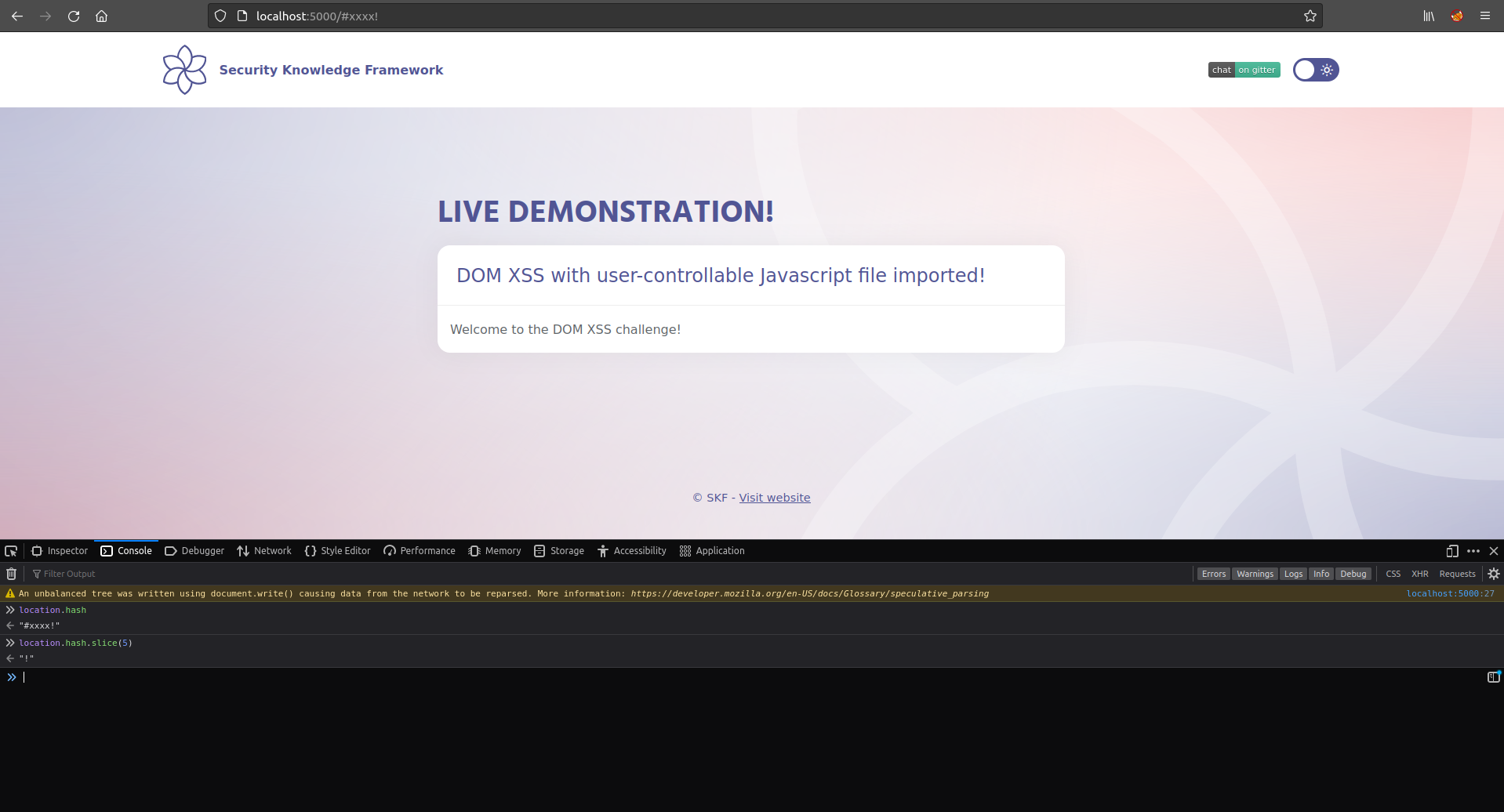Toggle the XHR filter
Image resolution: width=1504 pixels, height=812 pixels.
click(1420, 574)
